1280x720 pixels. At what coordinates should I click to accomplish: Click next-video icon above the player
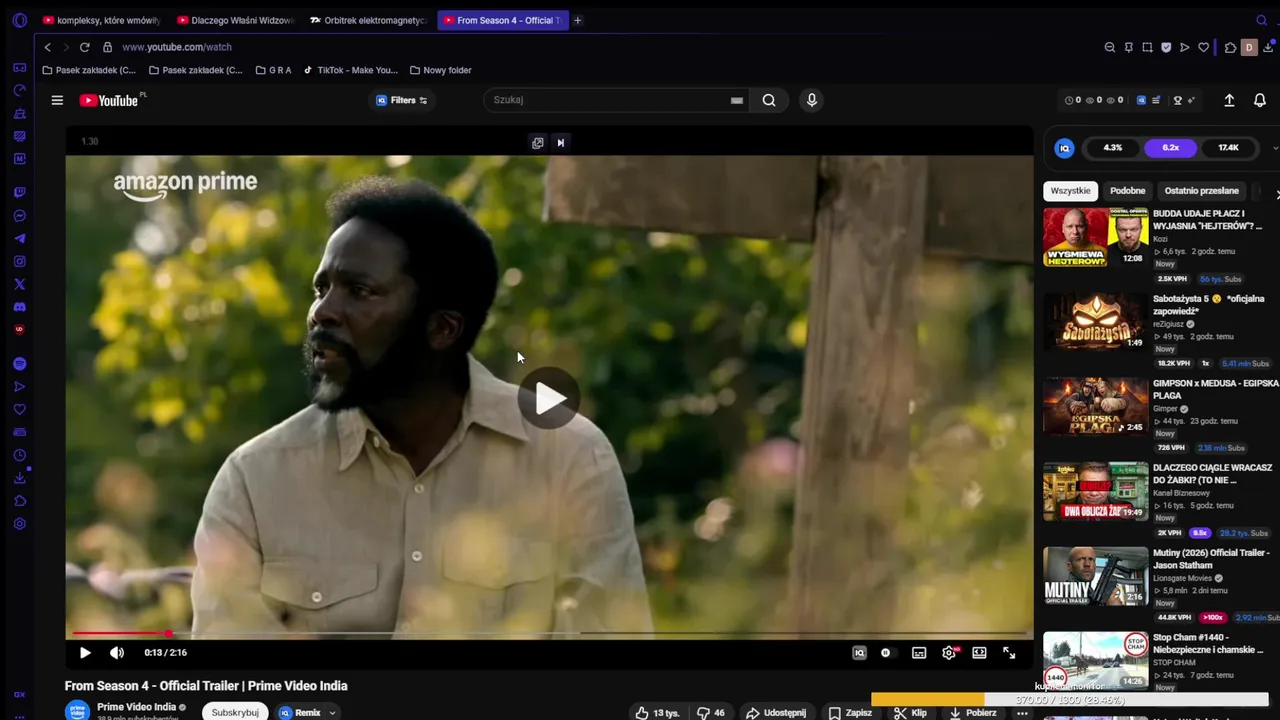coord(560,143)
